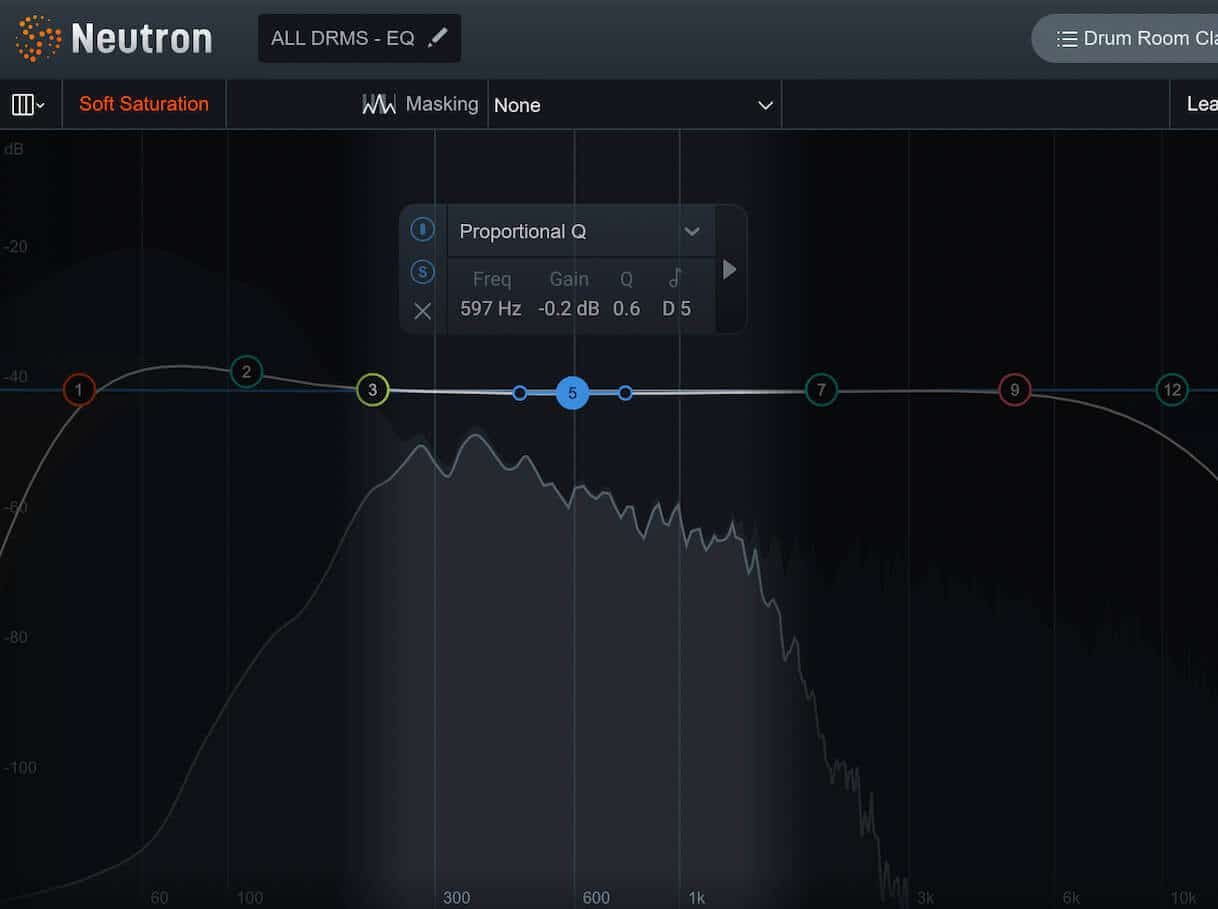
Task: Select EQ band node 12
Action: 1172,390
